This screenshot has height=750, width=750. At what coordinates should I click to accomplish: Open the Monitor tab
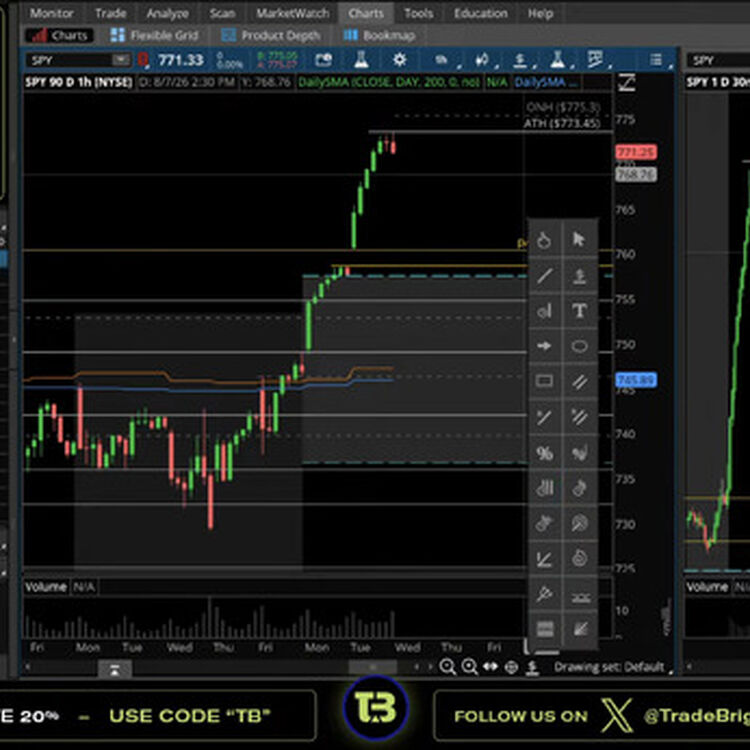pos(52,13)
